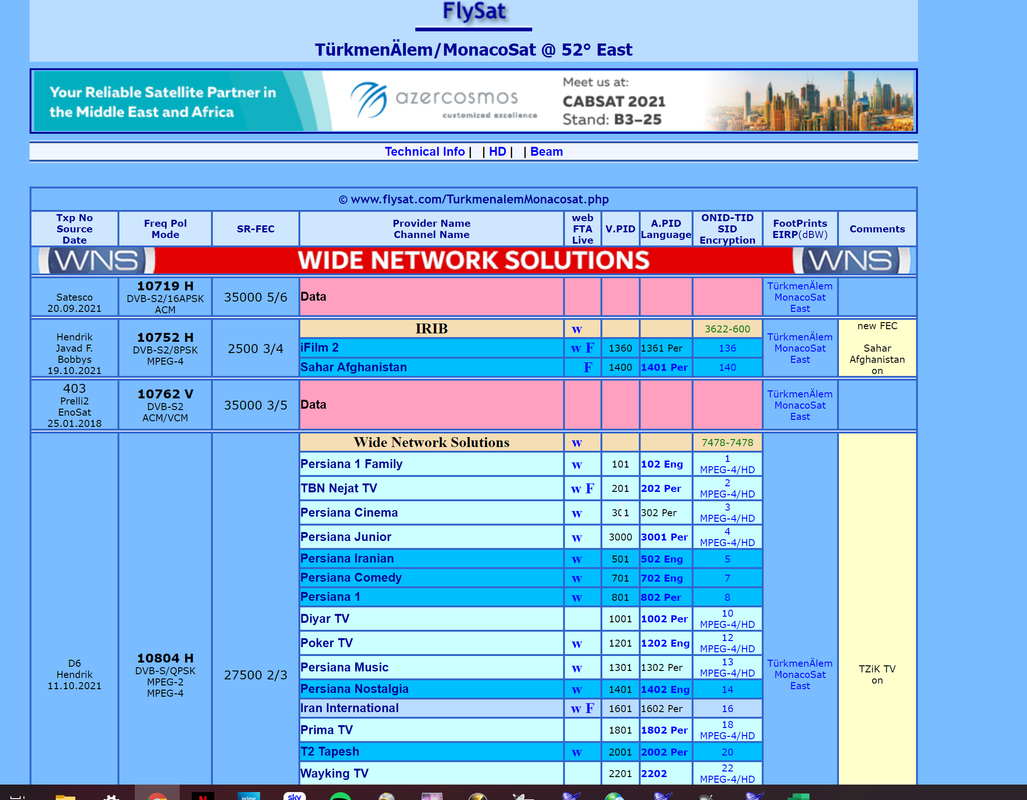Screen dimensions: 1027x800
Task: Click the Persiana Music channel name
Action: 345,668
